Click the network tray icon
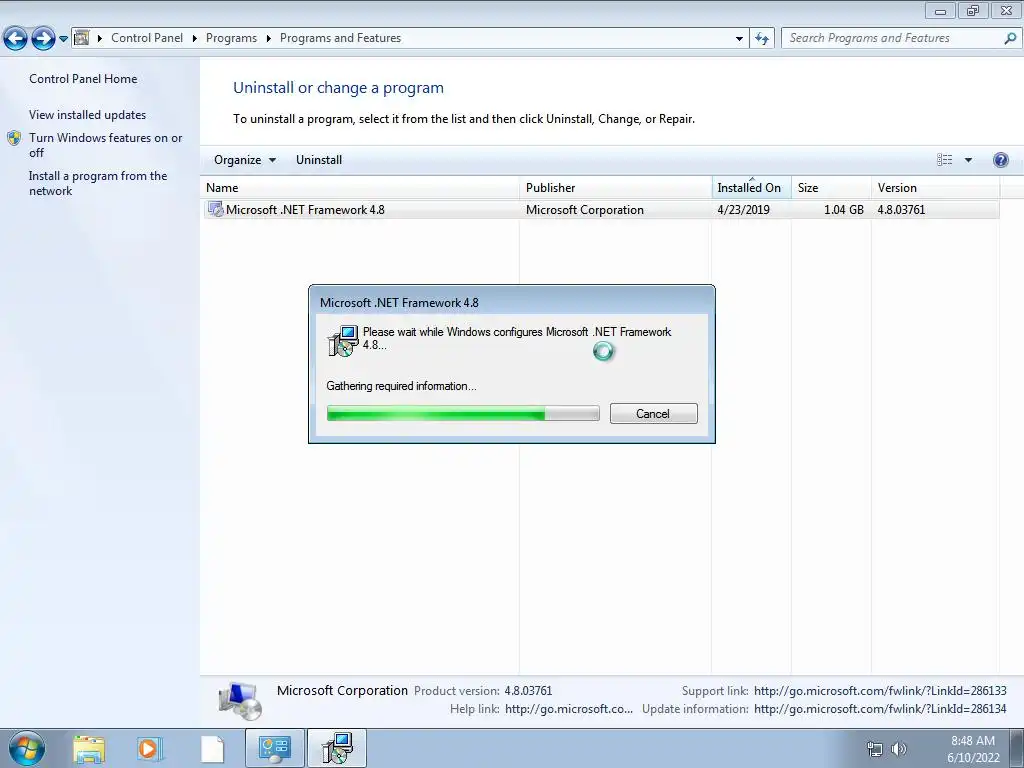 (x=874, y=749)
